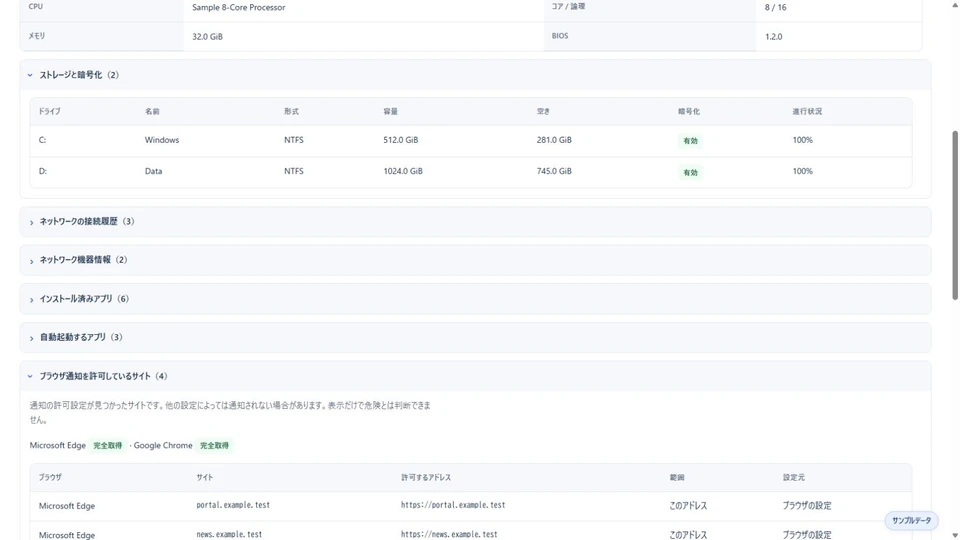The width and height of the screenshot is (960, 540).
Task: Click the 281.0 GiB free space value
Action: coord(554,140)
